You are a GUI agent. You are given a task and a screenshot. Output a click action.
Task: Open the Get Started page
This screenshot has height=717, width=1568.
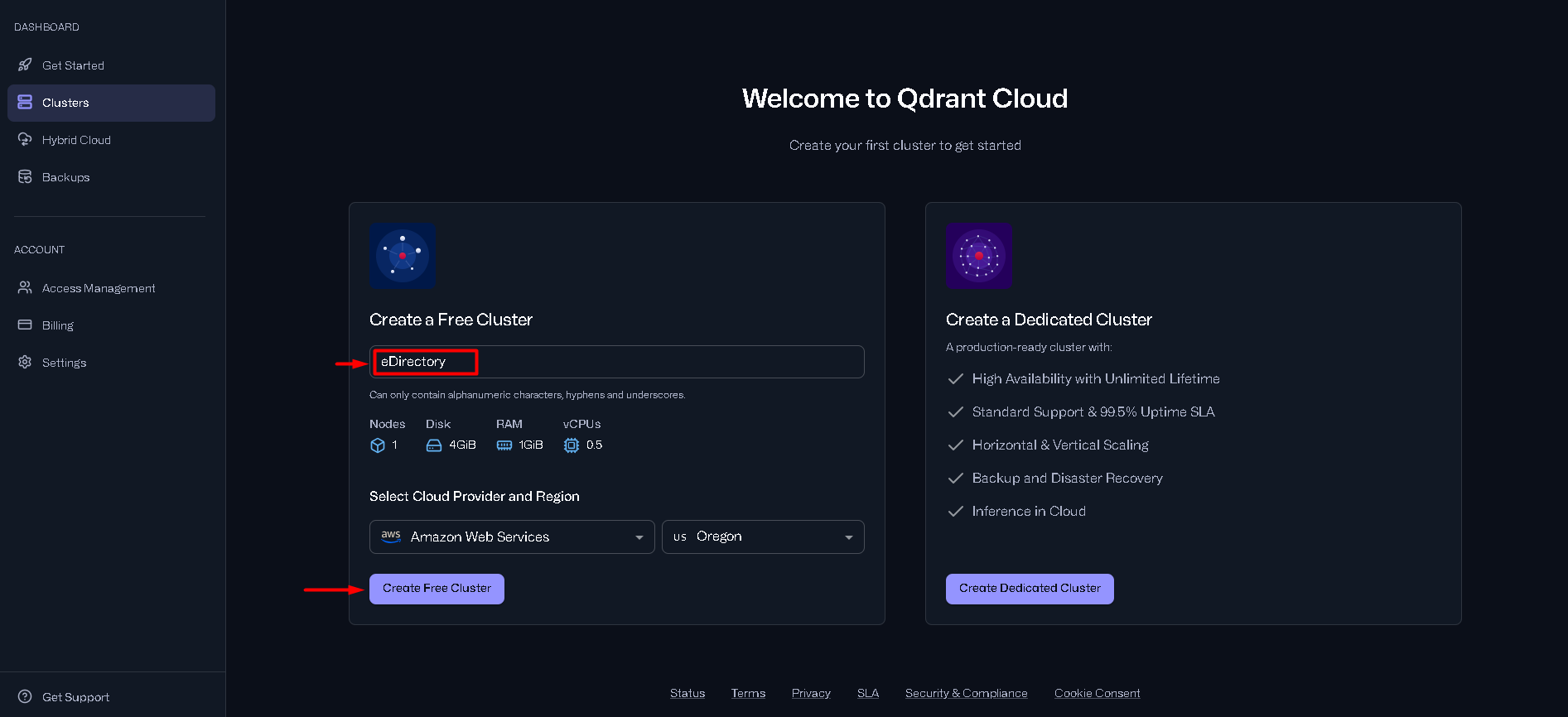click(111, 65)
